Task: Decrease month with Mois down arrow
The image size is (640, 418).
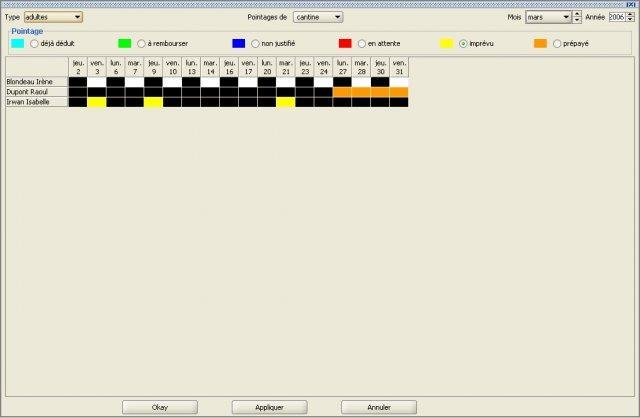Action: coord(577,20)
